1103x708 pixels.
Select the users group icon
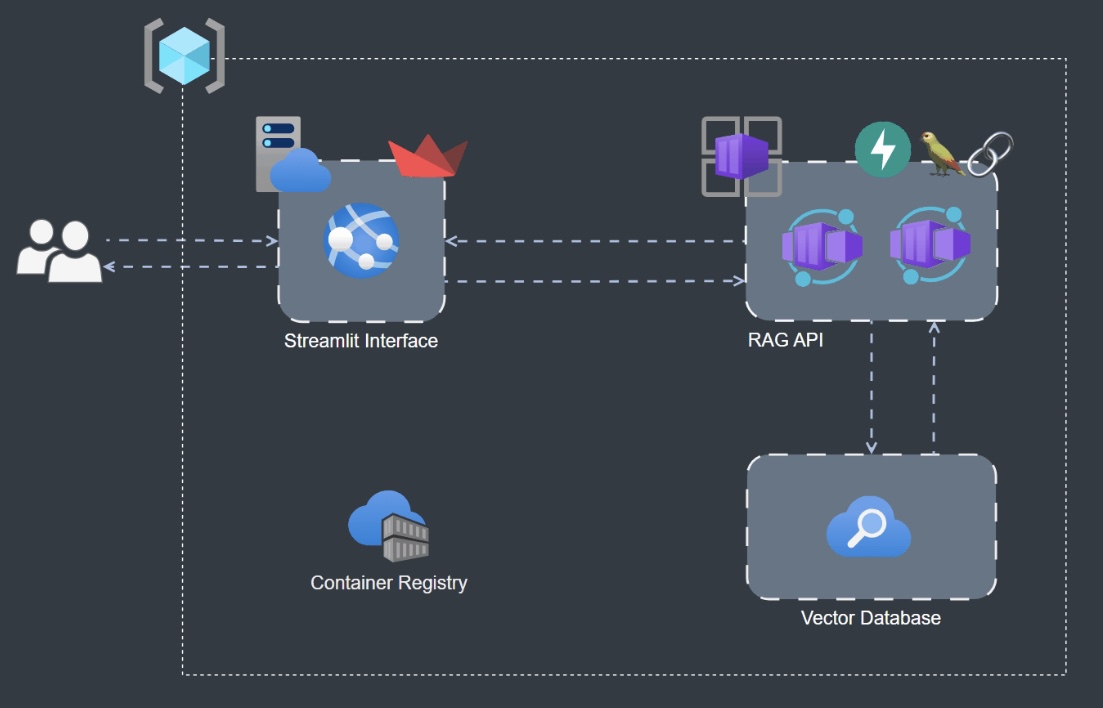pos(59,250)
